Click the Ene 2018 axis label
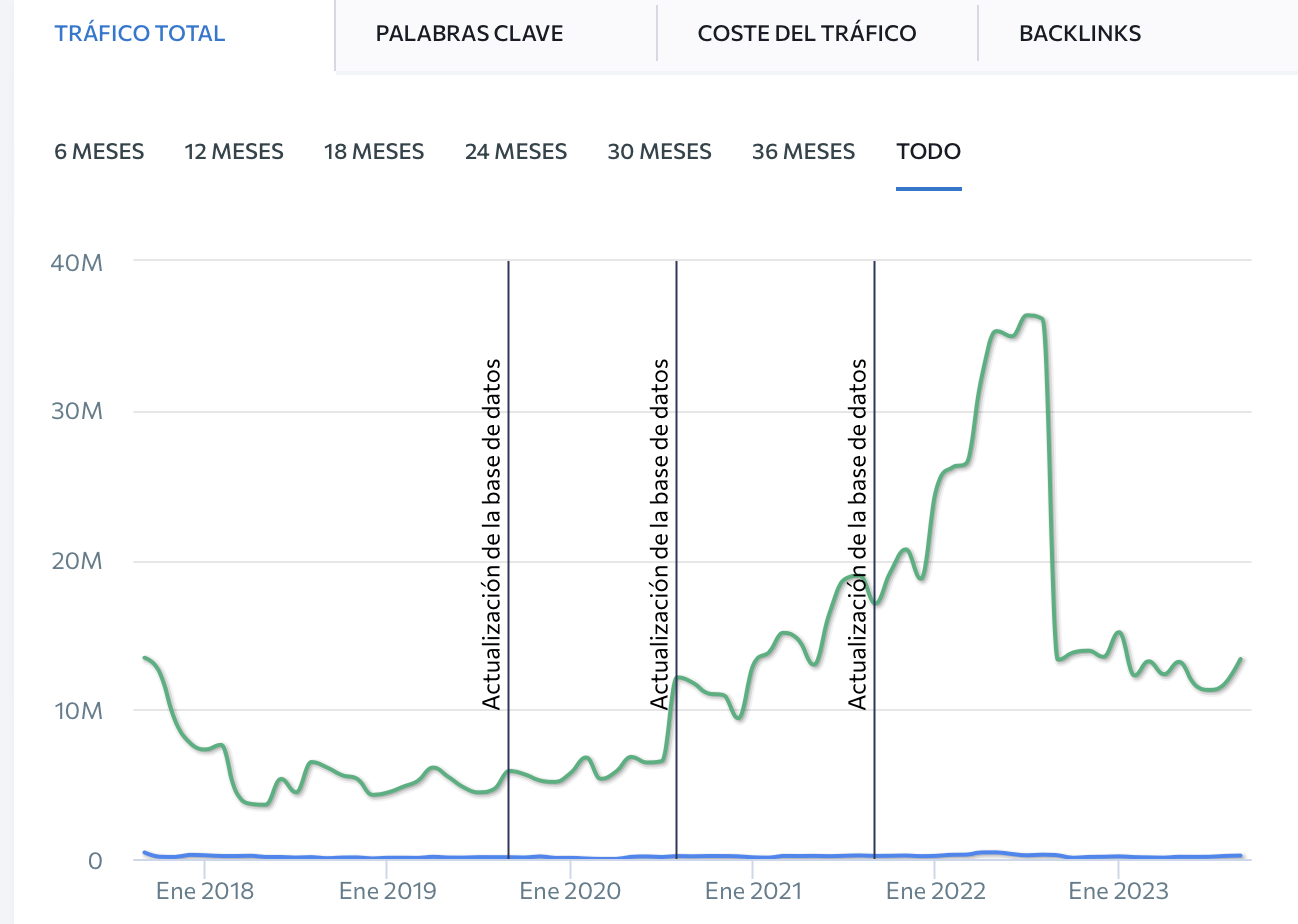1298x924 pixels. 204,890
